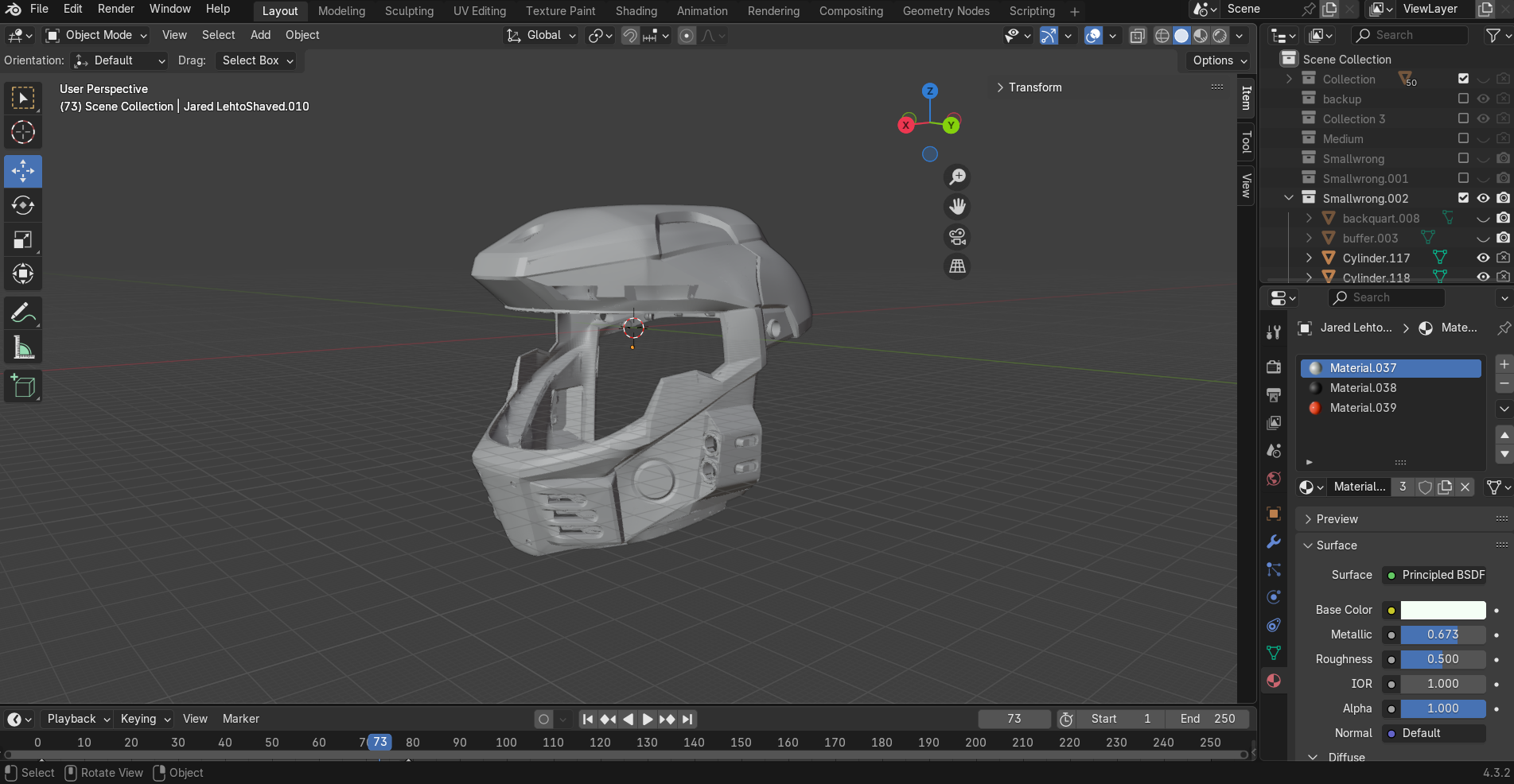Click the play animation button

[647, 719]
